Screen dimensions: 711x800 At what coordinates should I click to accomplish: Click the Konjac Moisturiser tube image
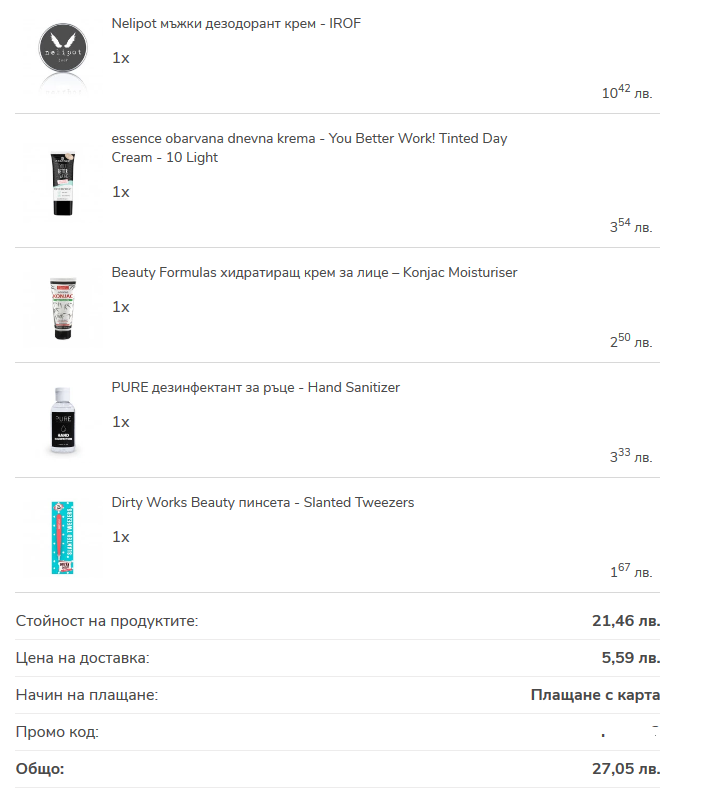[x=64, y=305]
